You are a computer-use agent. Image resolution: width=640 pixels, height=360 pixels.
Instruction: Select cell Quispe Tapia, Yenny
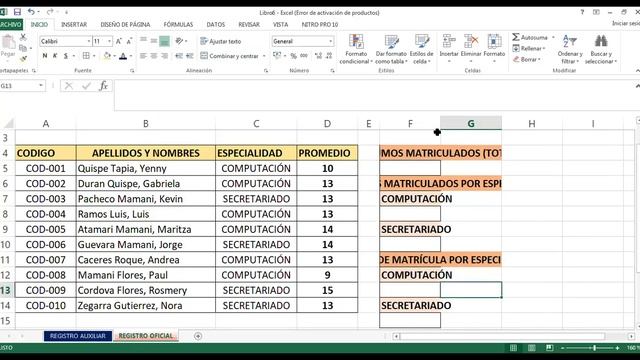pos(146,169)
